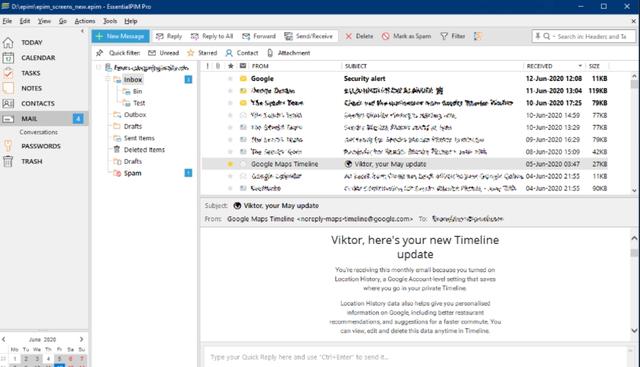640x367 pixels.
Task: Open the Tasks module icon
Action: (8, 73)
